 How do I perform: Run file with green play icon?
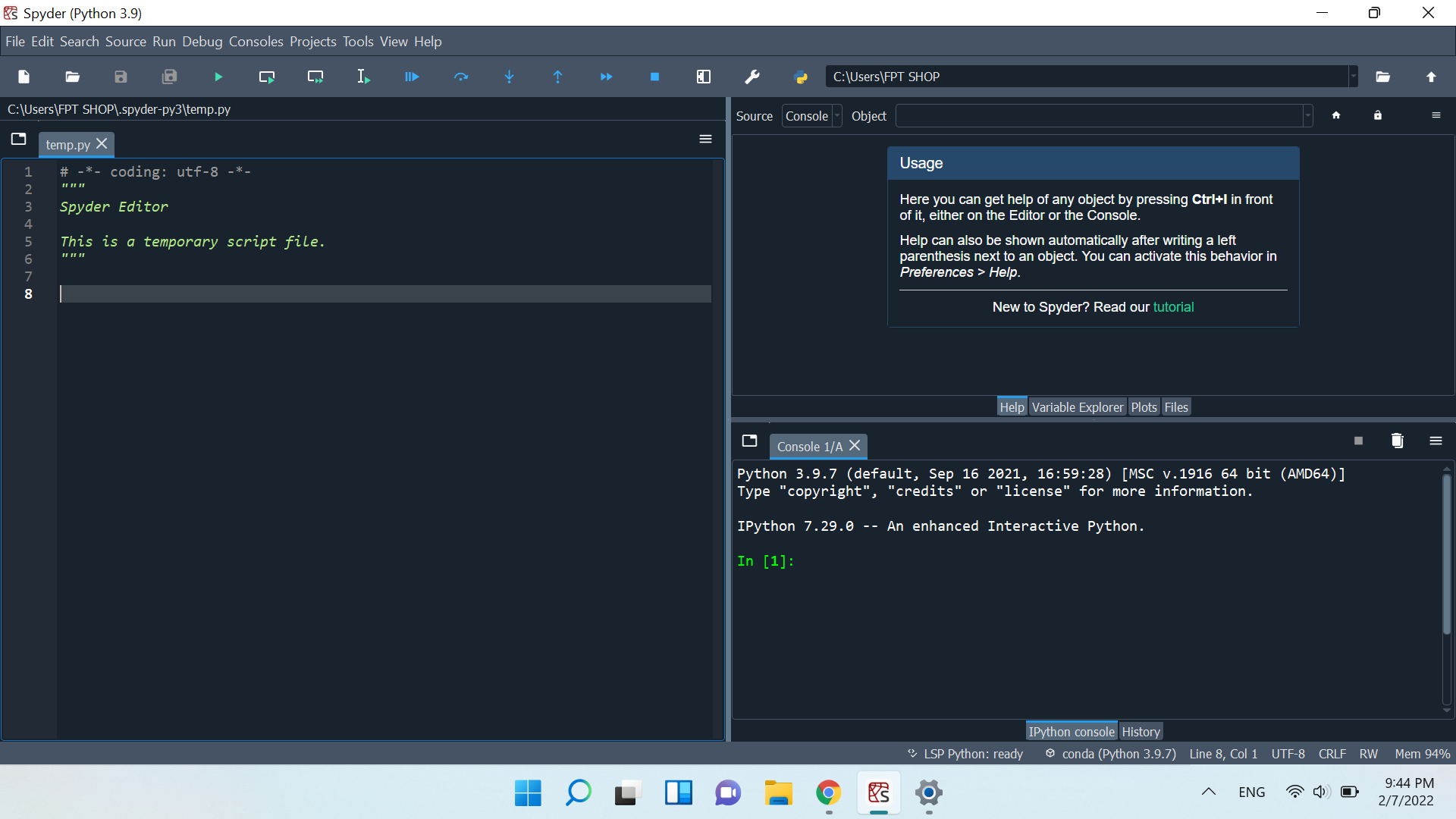pyautogui.click(x=218, y=77)
